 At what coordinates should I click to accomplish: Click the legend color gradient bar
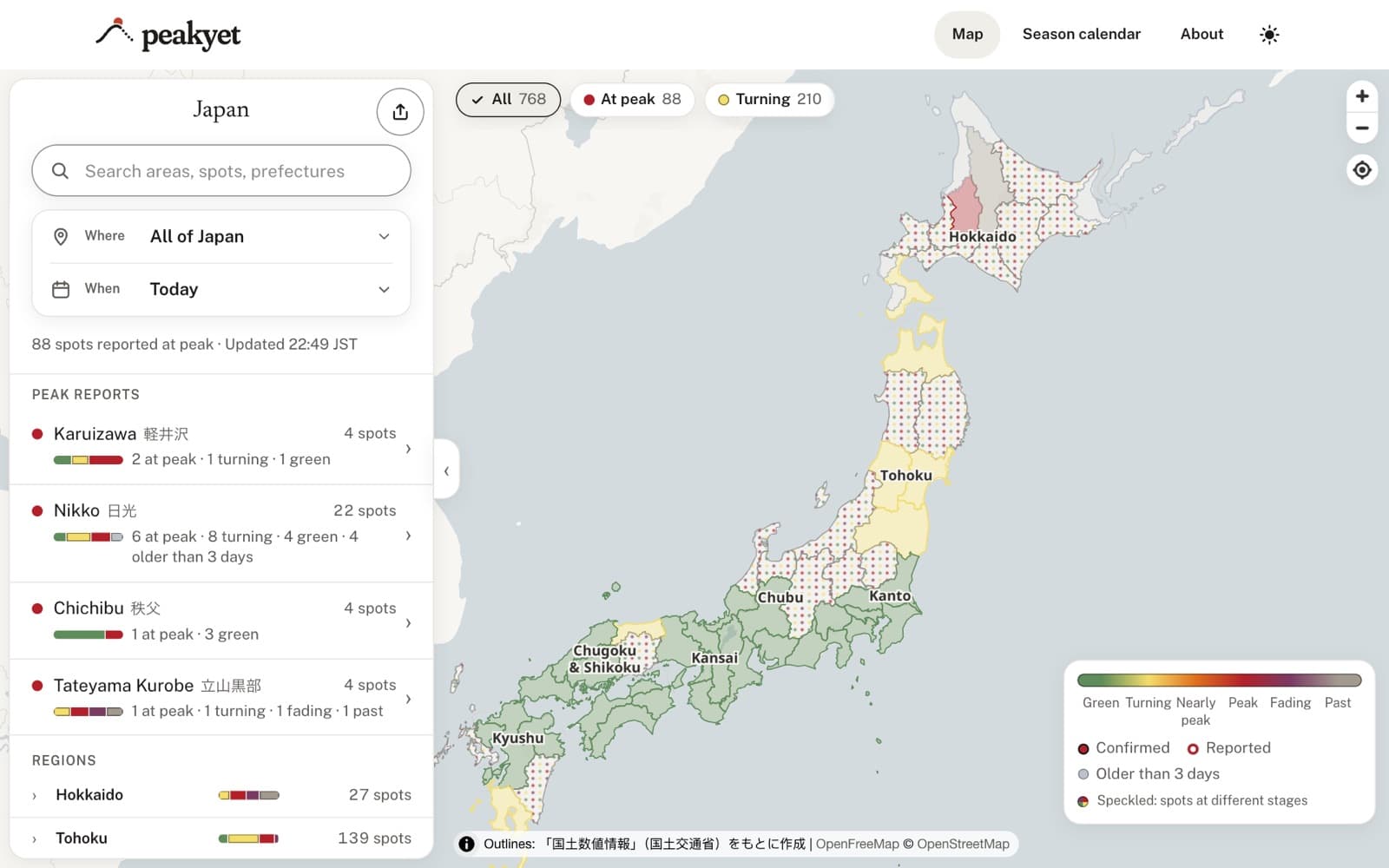1219,680
